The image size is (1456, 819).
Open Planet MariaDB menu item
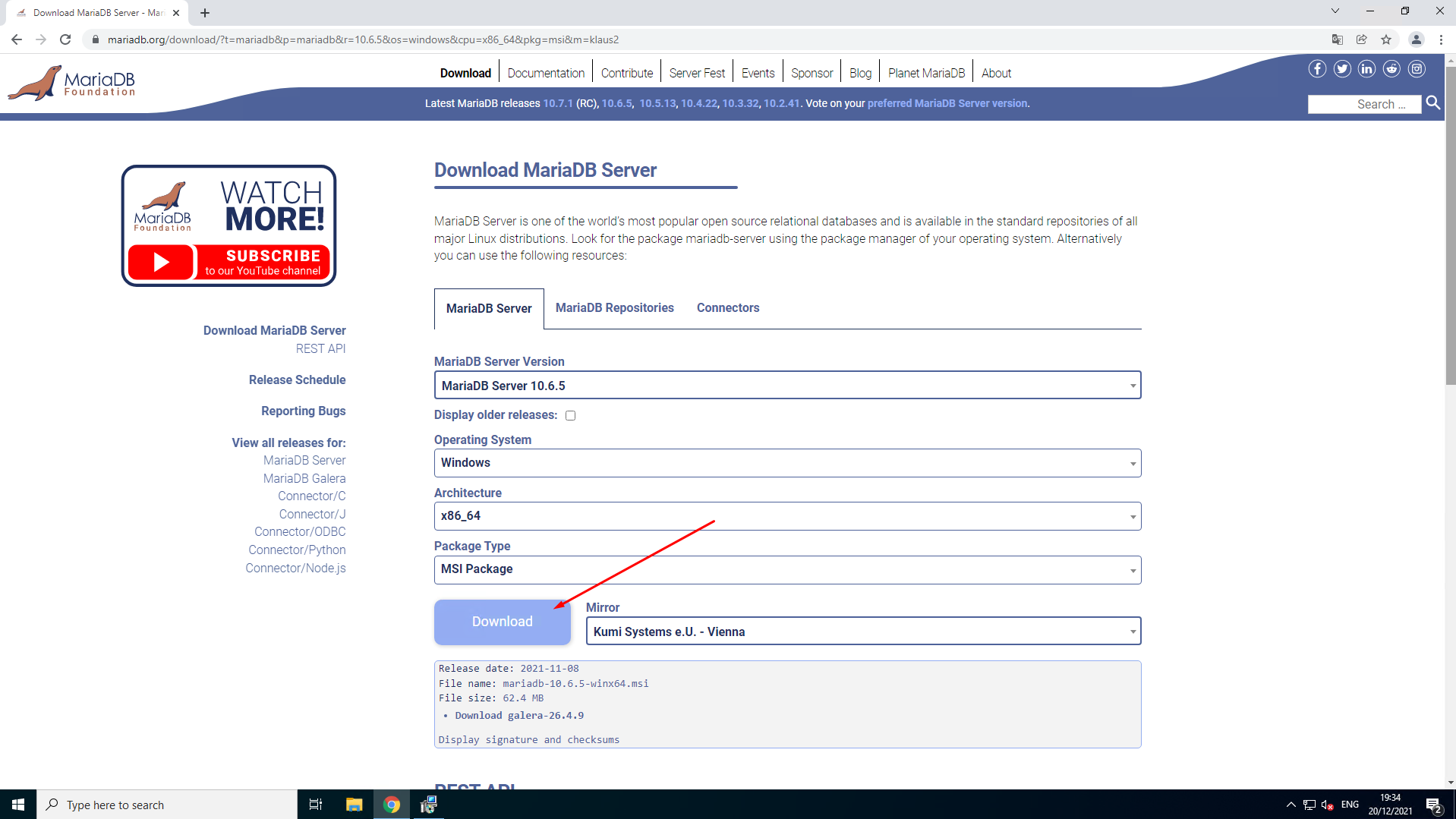coord(926,73)
